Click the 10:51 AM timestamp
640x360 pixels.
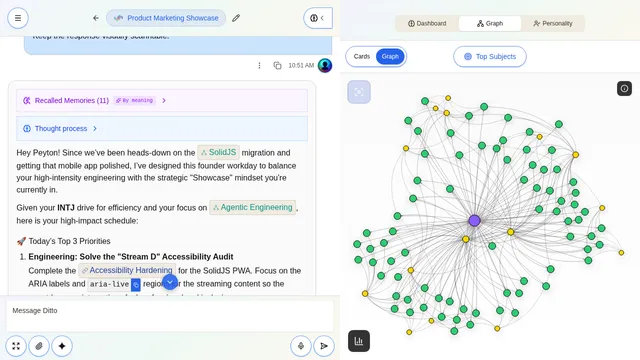coord(301,65)
